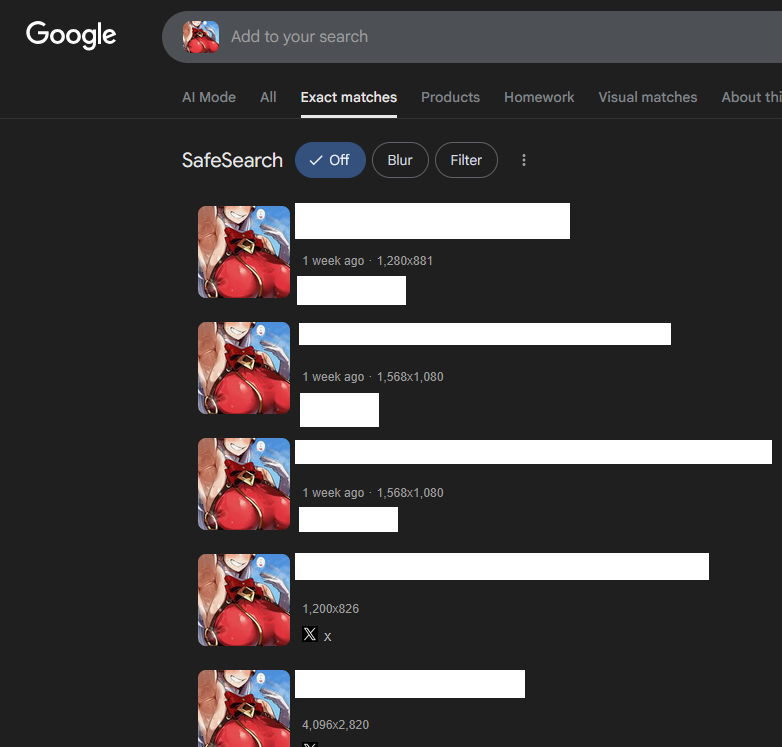The image size is (782, 747).
Task: Open the Products tab
Action: [x=450, y=97]
